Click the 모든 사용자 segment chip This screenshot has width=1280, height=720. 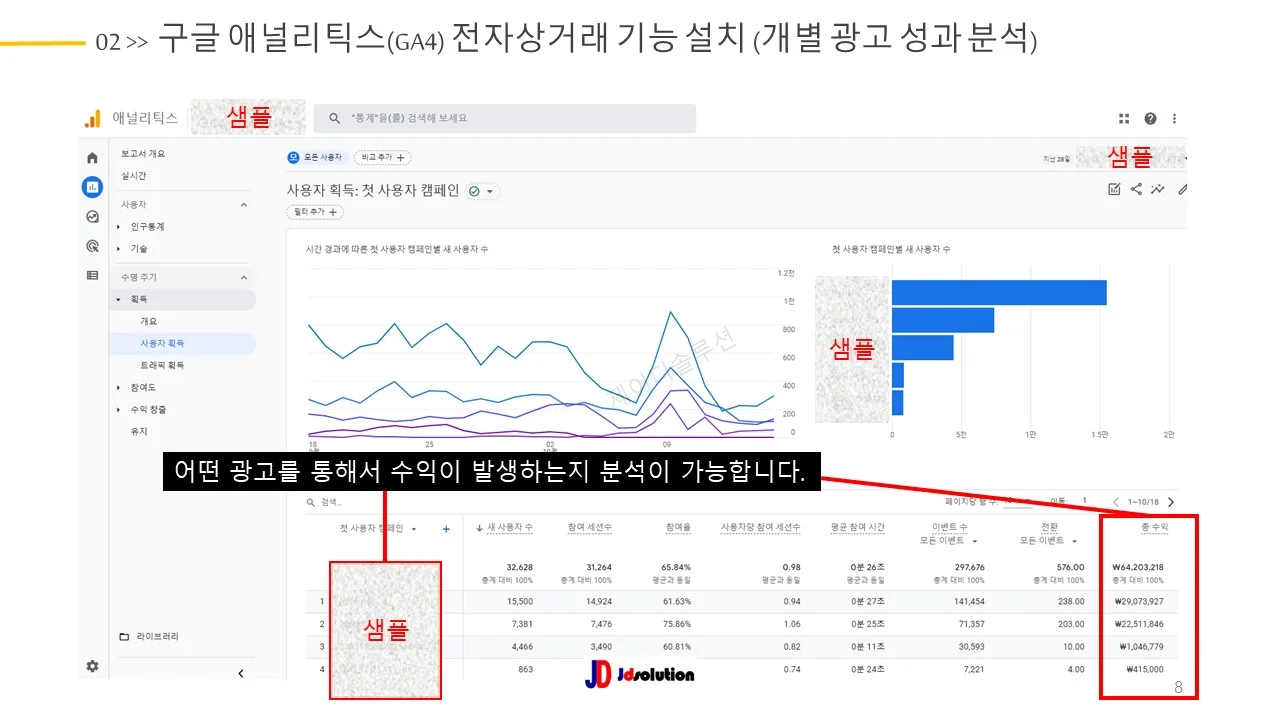pos(316,157)
